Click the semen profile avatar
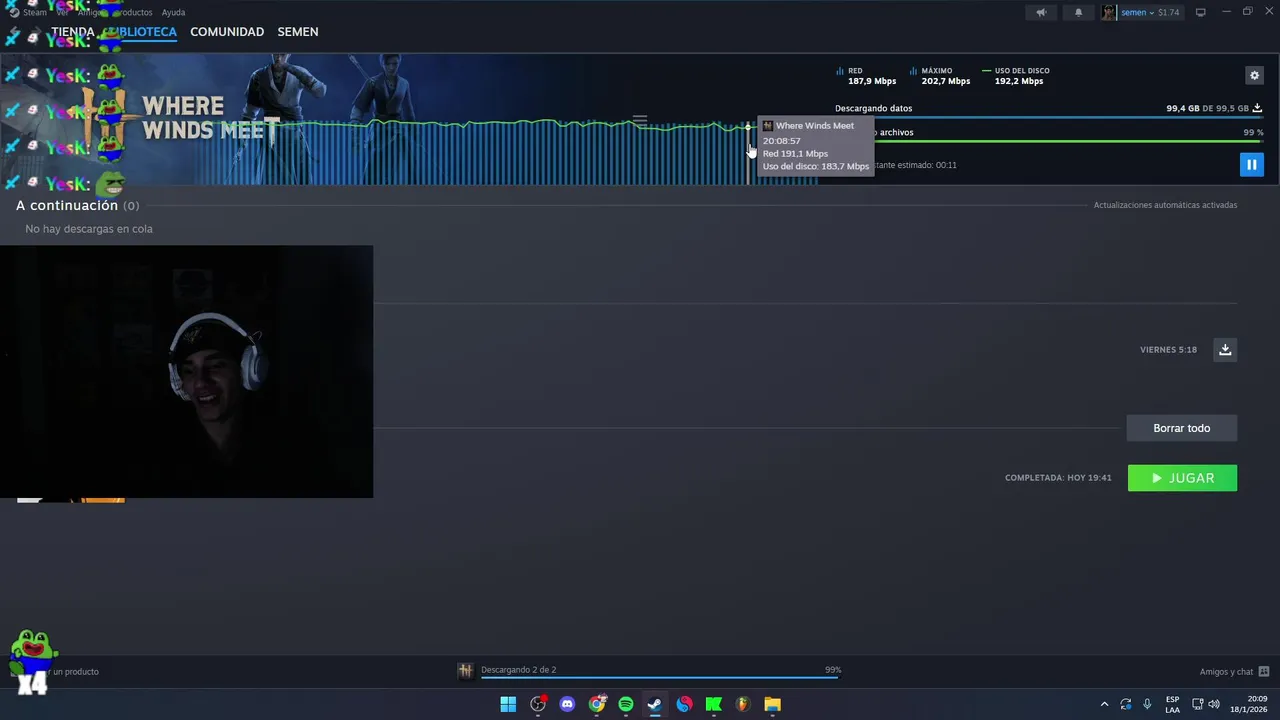Image resolution: width=1280 pixels, height=720 pixels. click(1109, 12)
